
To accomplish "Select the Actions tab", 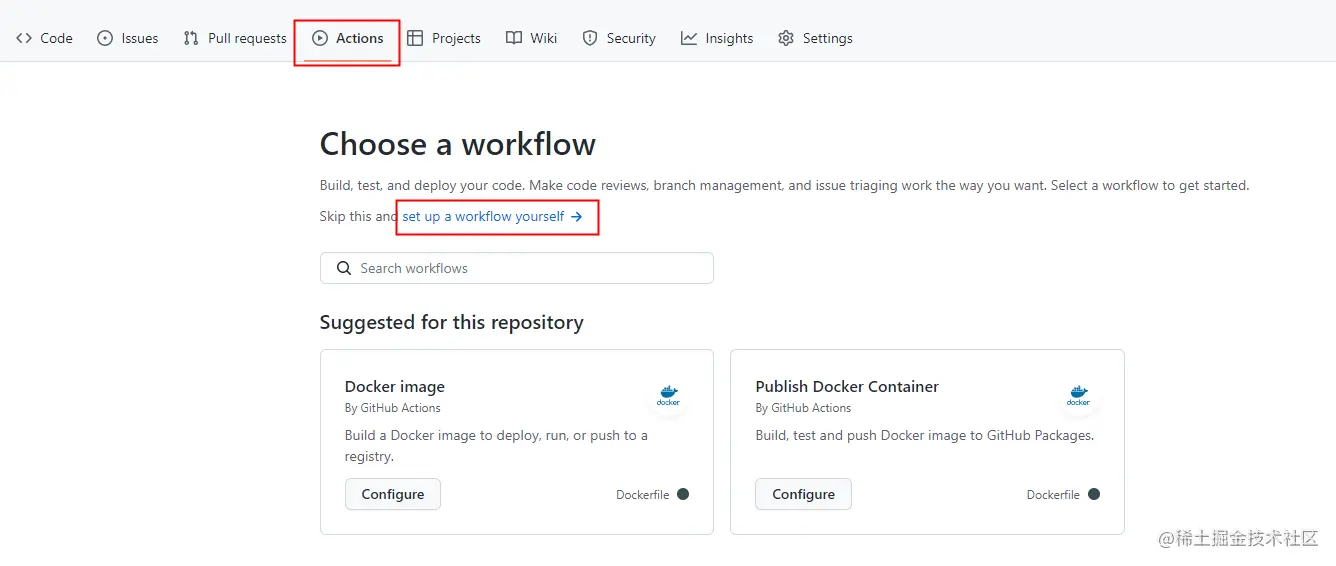I will [x=348, y=38].
